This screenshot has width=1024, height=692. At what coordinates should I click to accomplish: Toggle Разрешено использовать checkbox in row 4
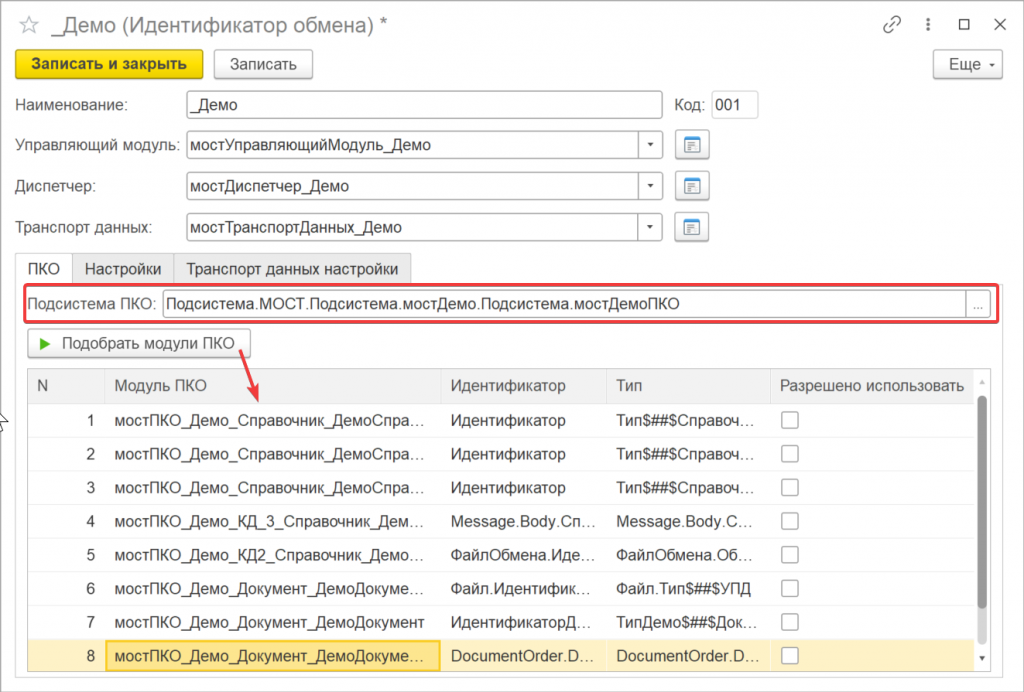790,522
